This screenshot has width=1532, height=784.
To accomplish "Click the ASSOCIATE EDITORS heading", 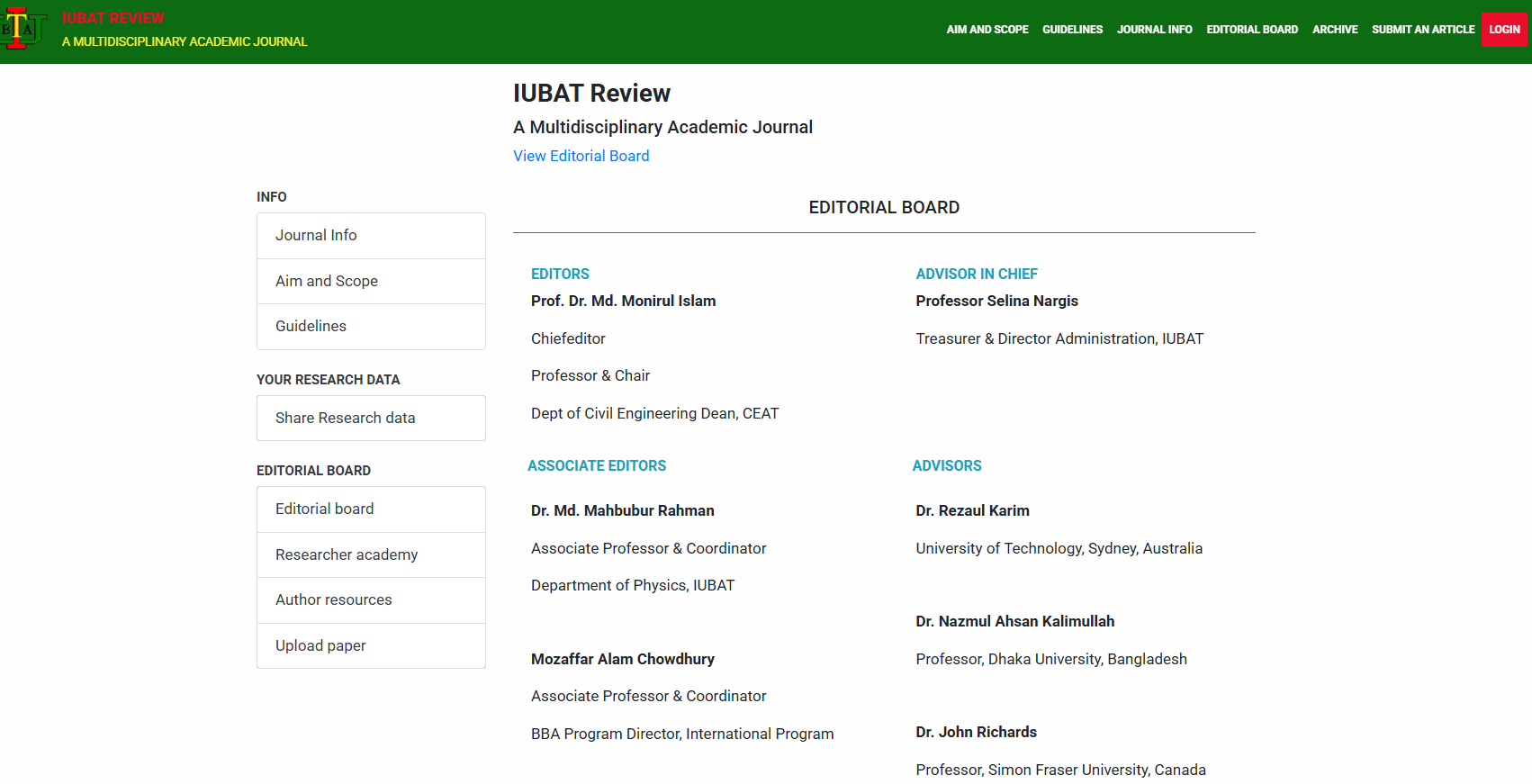I will (597, 465).
